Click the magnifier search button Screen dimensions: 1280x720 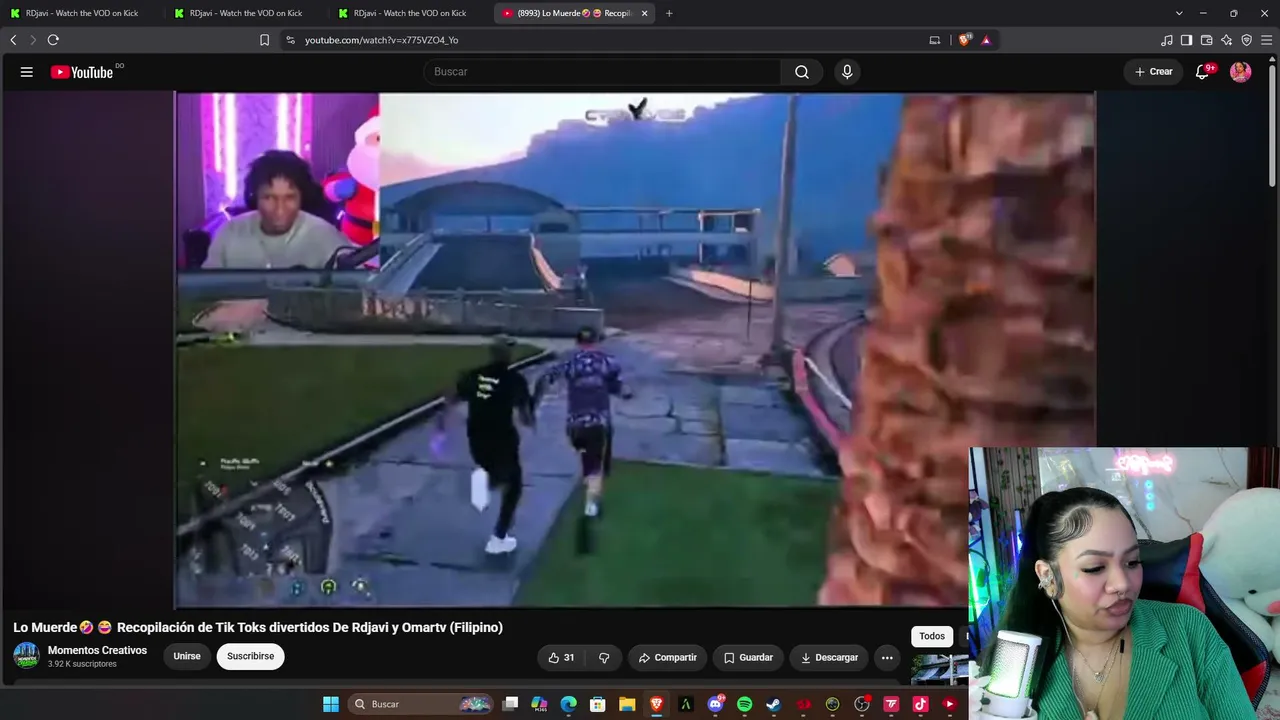(802, 72)
